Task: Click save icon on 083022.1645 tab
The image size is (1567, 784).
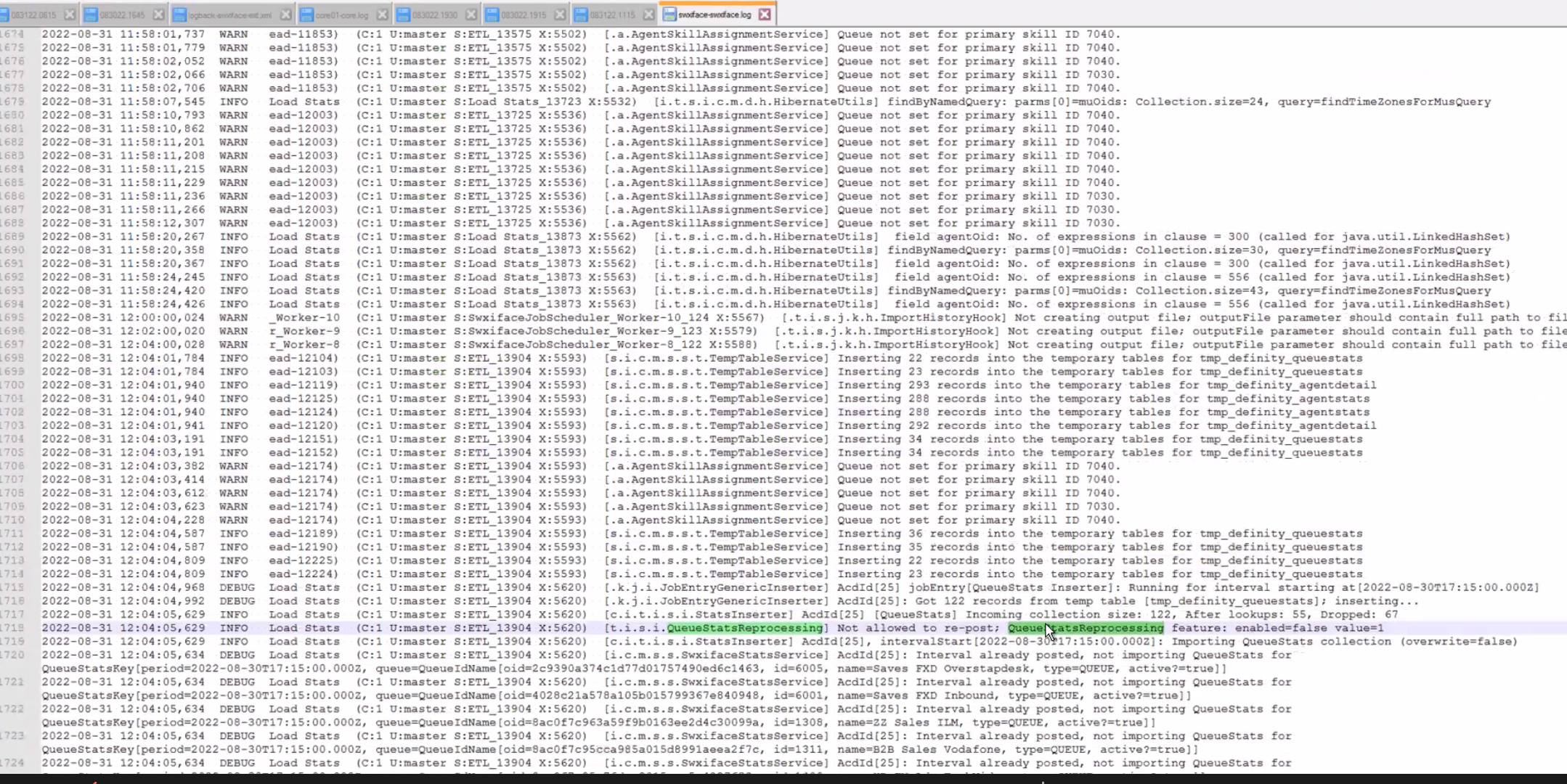Action: click(91, 15)
